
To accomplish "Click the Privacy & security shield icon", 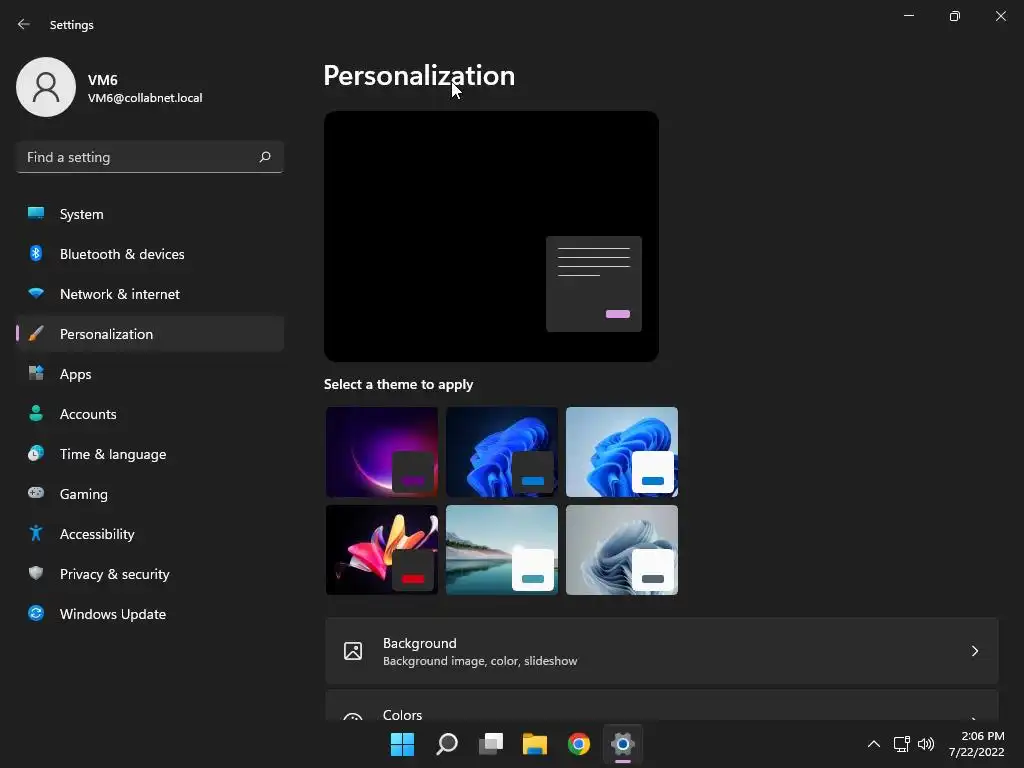I will pos(36,573).
